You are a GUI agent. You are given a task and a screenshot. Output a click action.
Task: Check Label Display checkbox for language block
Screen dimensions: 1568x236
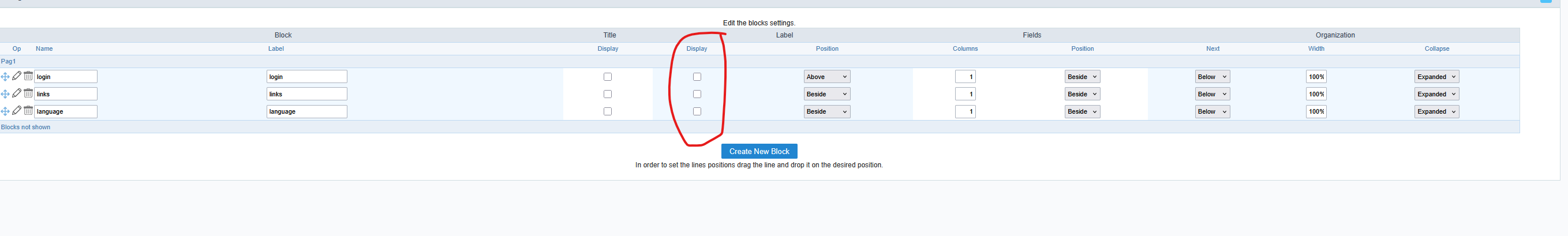(x=697, y=111)
